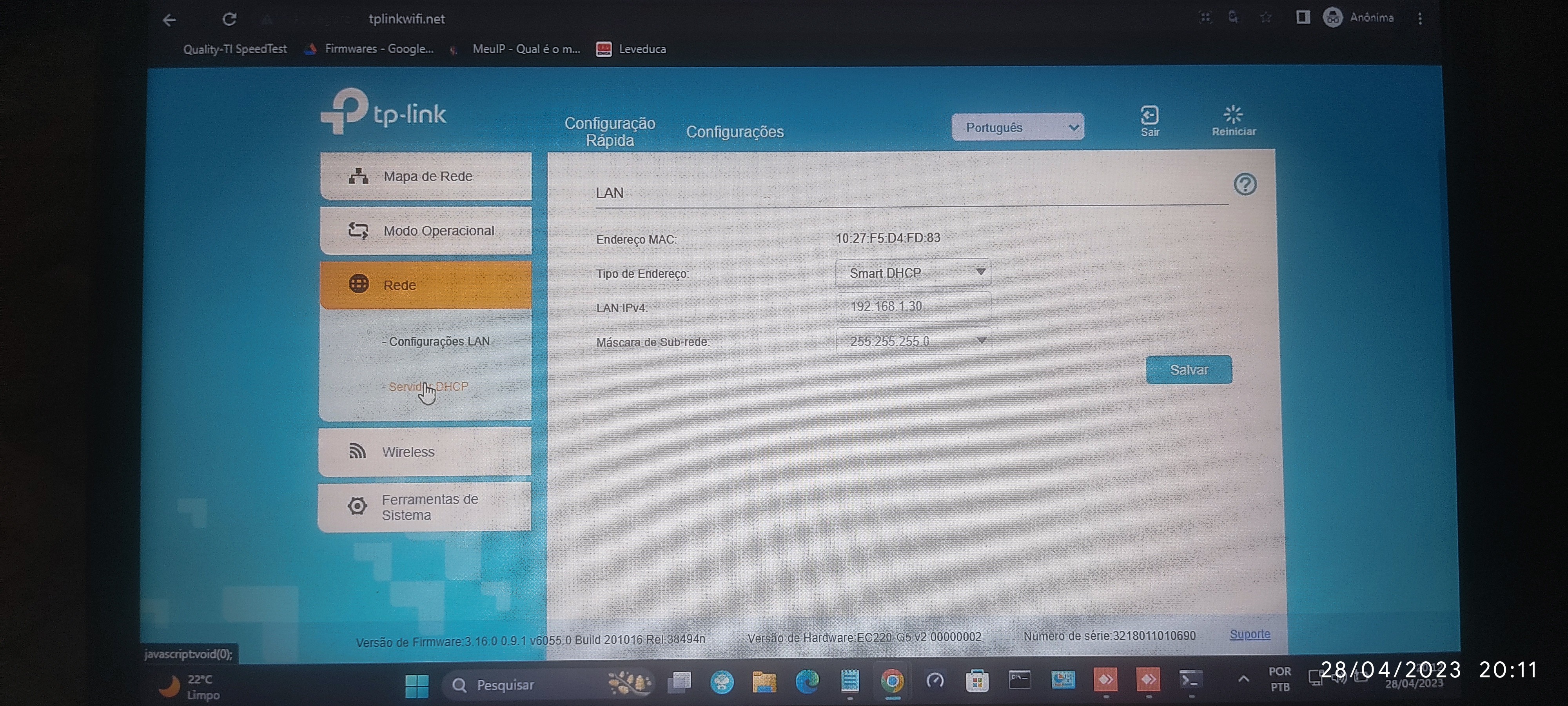Image resolution: width=1568 pixels, height=706 pixels.
Task: Click the Salvar button
Action: click(x=1189, y=370)
